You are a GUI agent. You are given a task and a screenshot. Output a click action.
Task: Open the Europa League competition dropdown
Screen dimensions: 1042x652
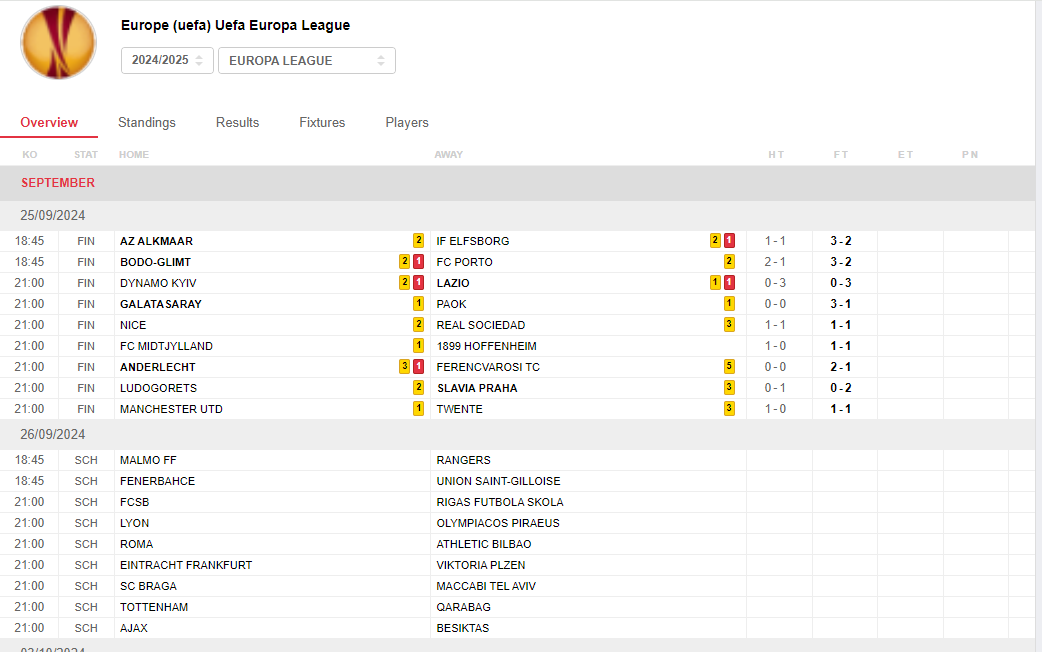click(306, 60)
